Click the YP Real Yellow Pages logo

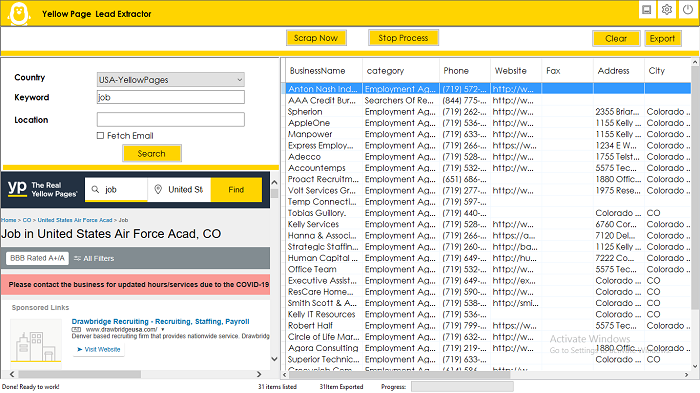pos(42,189)
